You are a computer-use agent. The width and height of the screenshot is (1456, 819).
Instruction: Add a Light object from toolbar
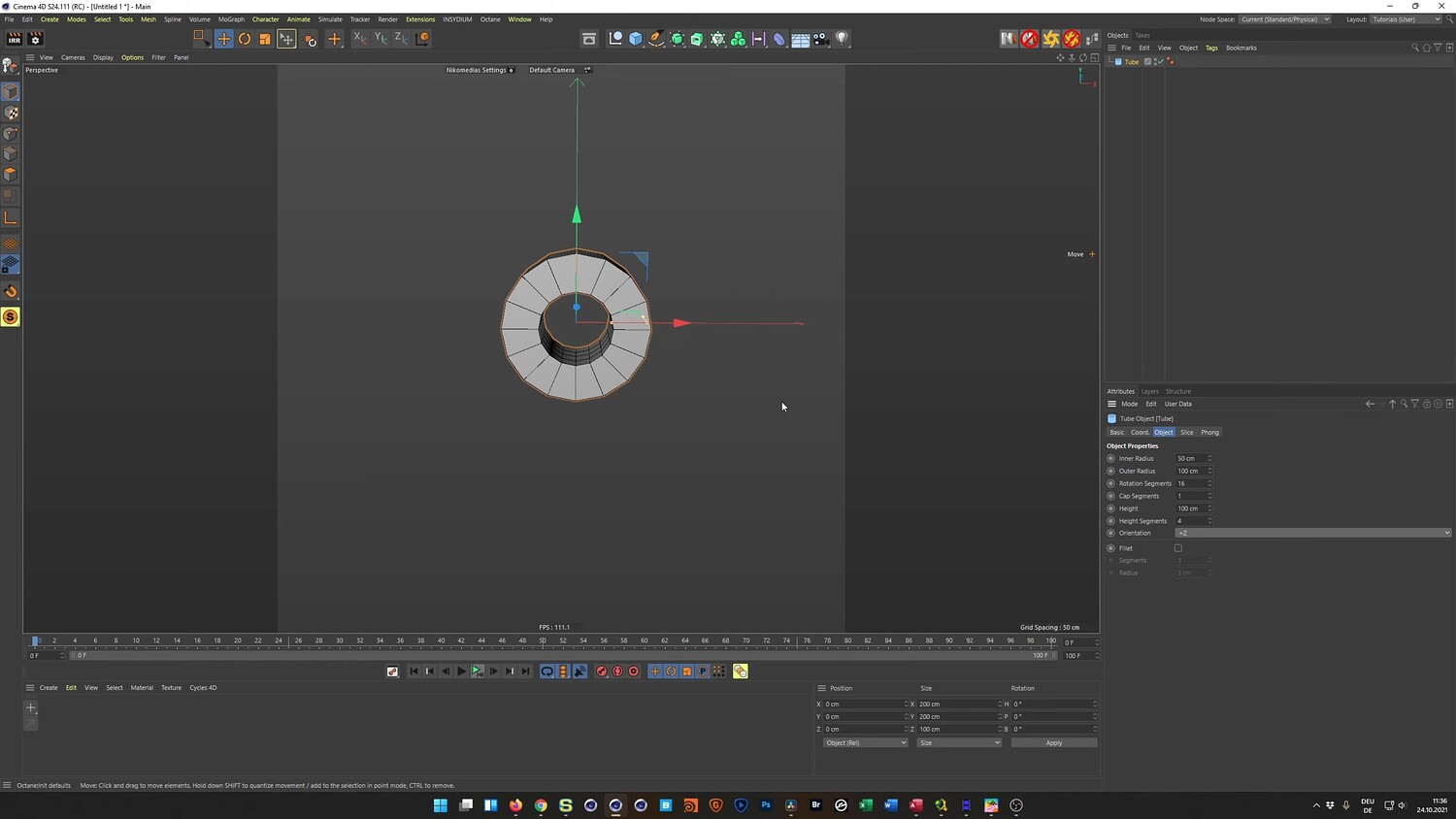point(842,39)
